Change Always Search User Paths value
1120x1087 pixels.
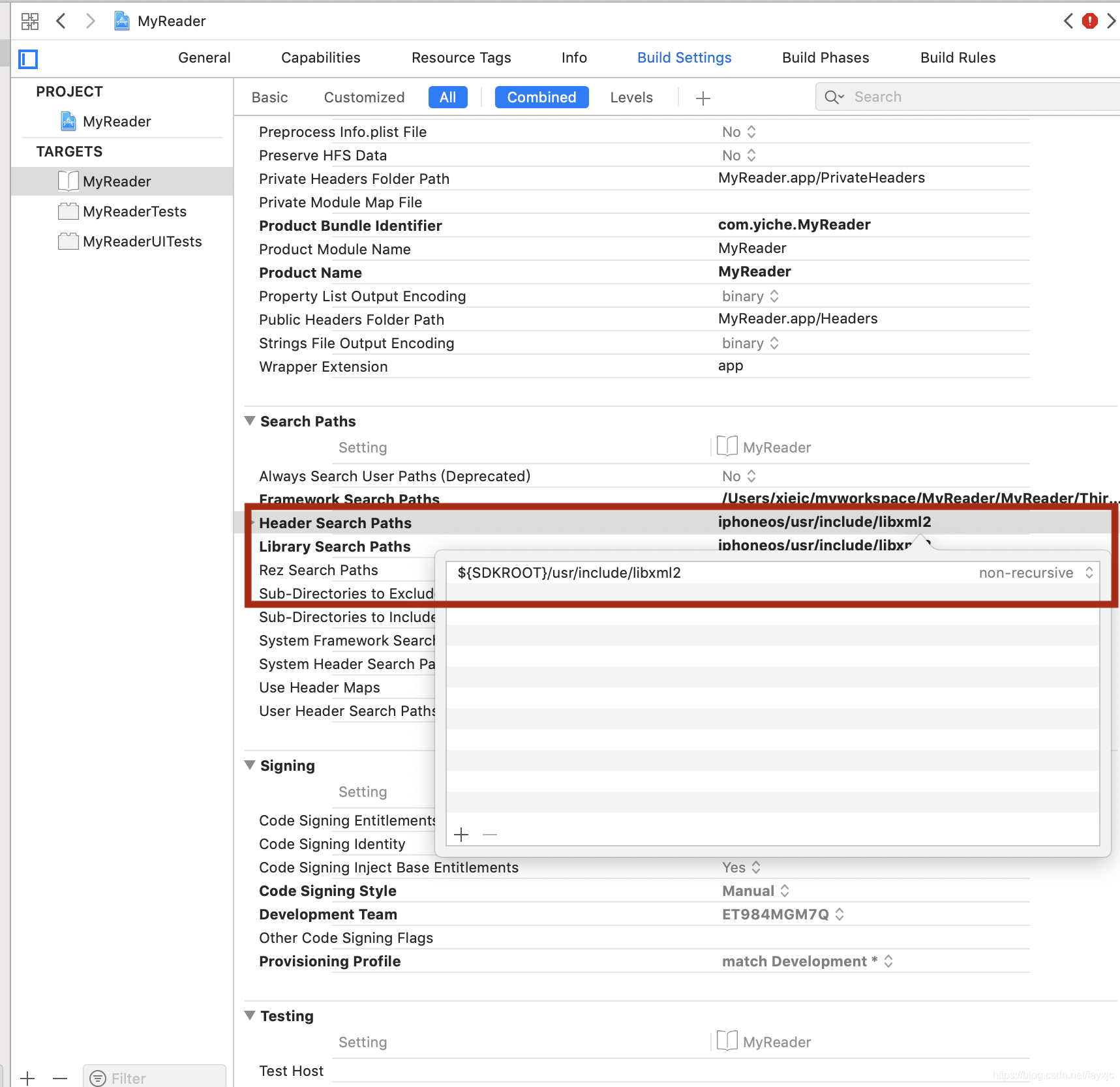pos(739,476)
